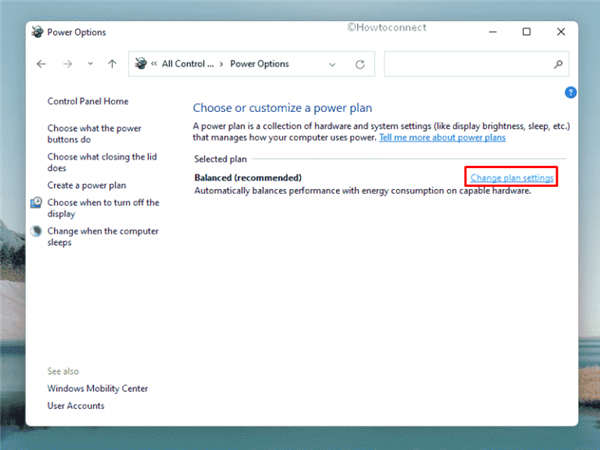Click the Back navigation arrow
This screenshot has height=450, width=600.
41,64
